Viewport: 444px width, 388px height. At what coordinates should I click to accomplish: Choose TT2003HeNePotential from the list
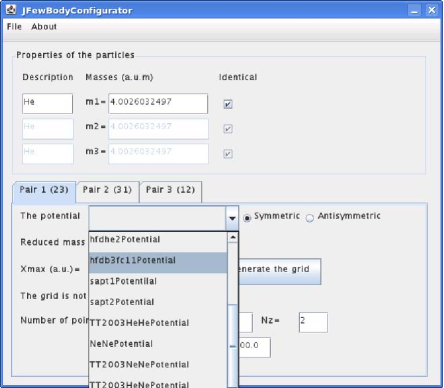click(x=158, y=383)
